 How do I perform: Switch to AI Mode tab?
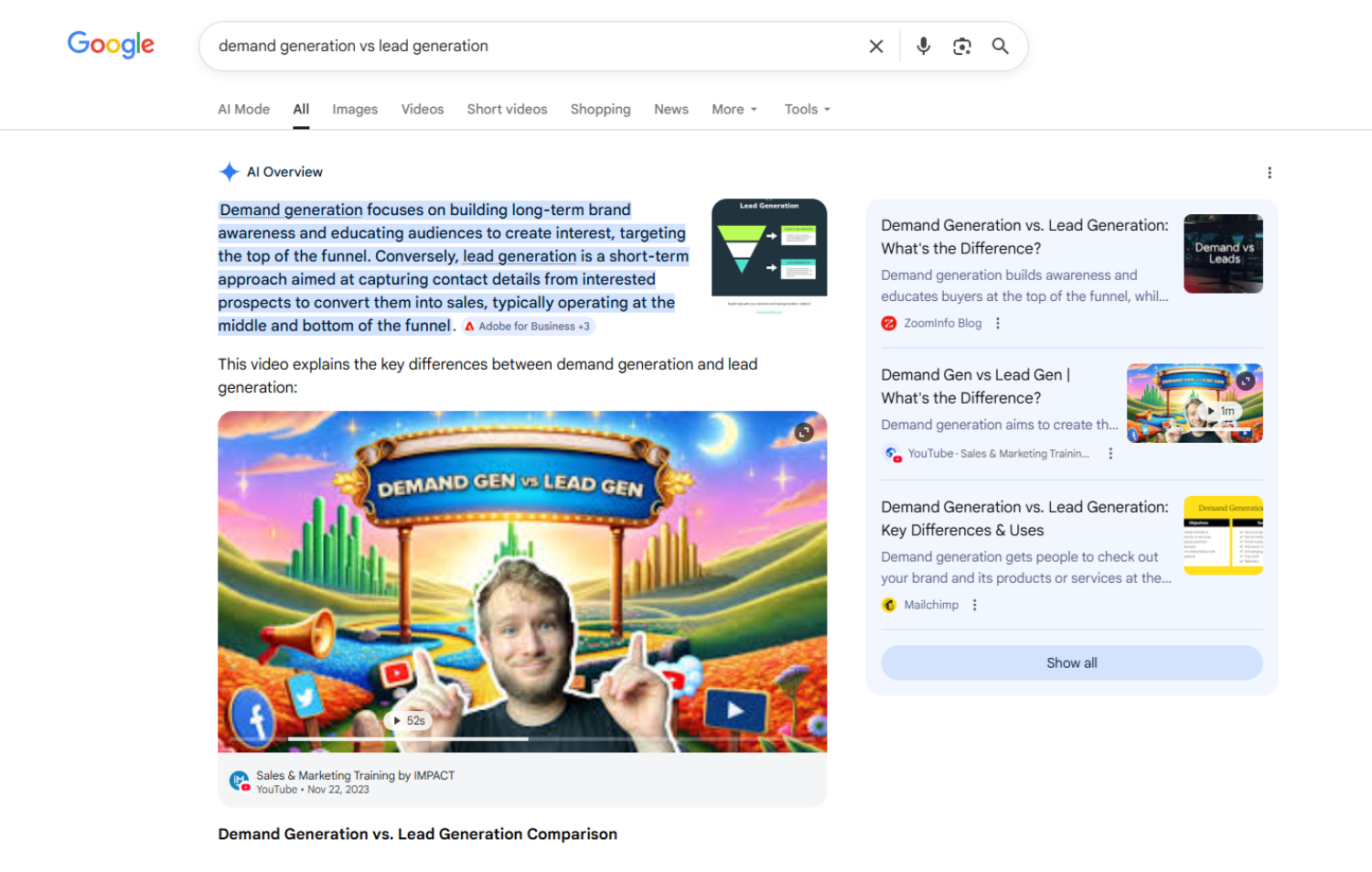click(243, 110)
